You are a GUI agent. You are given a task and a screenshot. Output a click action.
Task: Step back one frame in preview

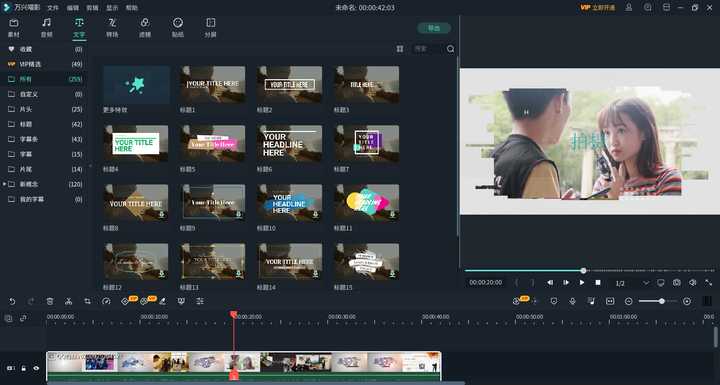(x=550, y=283)
